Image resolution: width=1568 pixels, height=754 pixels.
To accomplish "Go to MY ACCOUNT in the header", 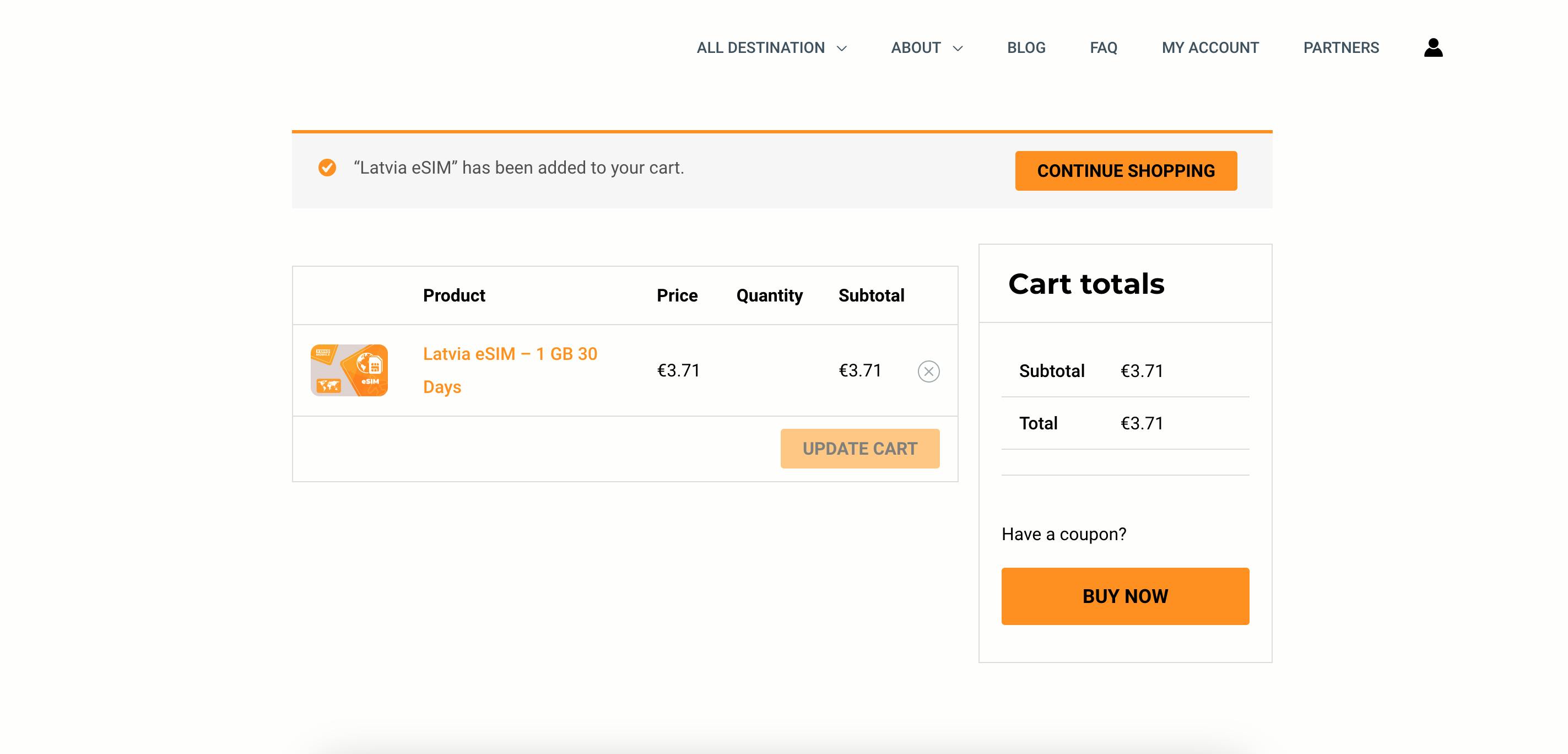I will coord(1209,47).
